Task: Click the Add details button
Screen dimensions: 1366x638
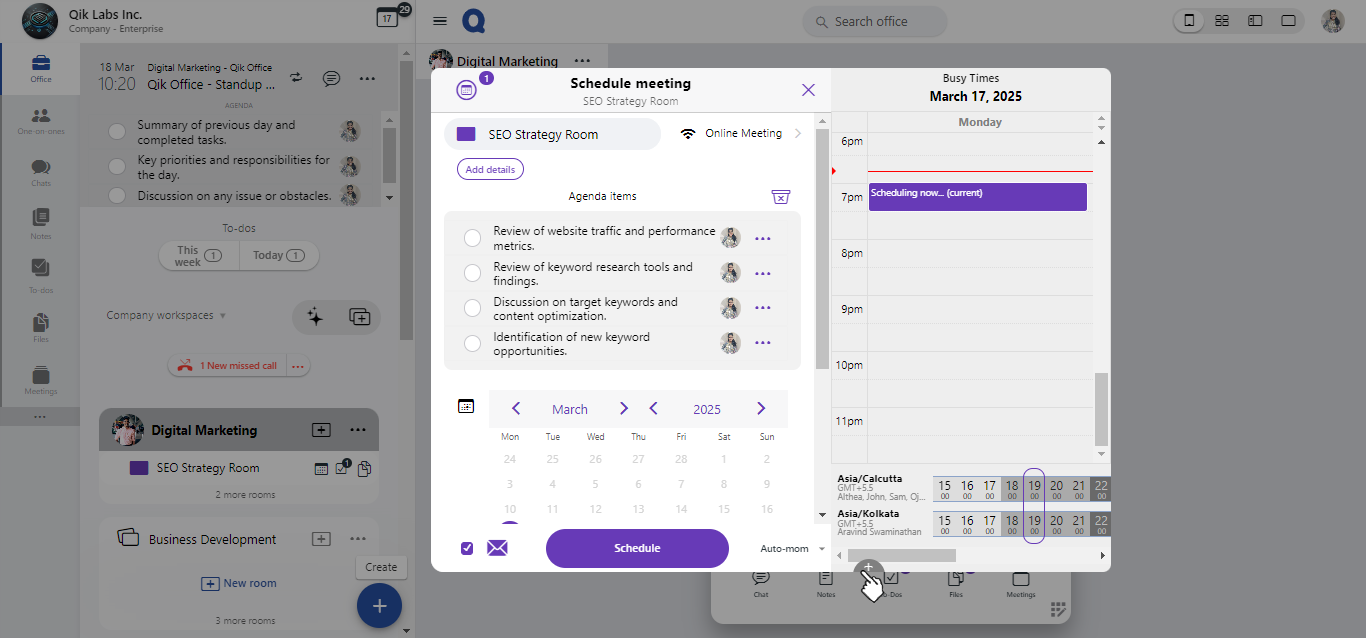Action: (490, 170)
